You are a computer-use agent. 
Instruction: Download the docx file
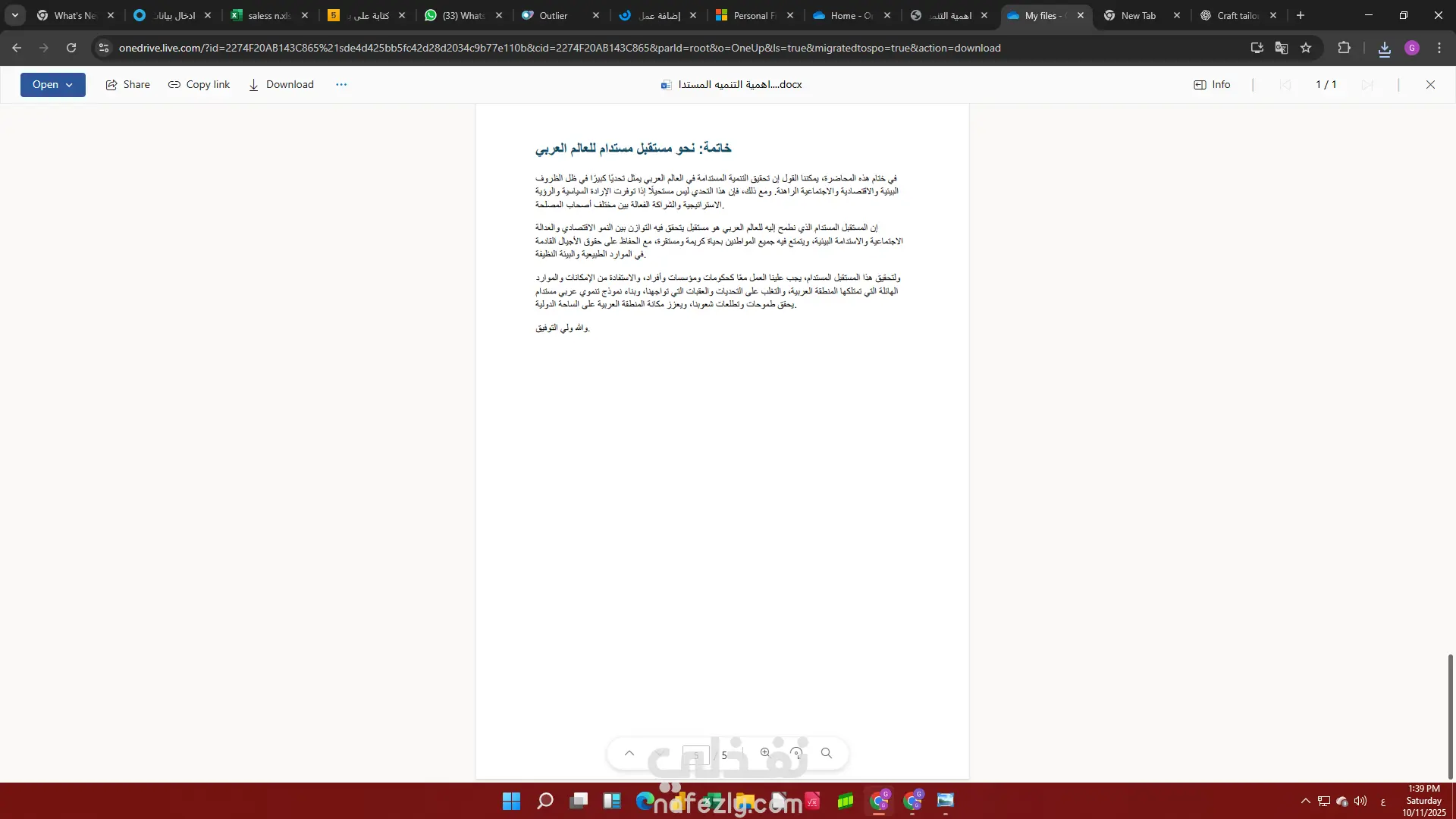pos(281,84)
